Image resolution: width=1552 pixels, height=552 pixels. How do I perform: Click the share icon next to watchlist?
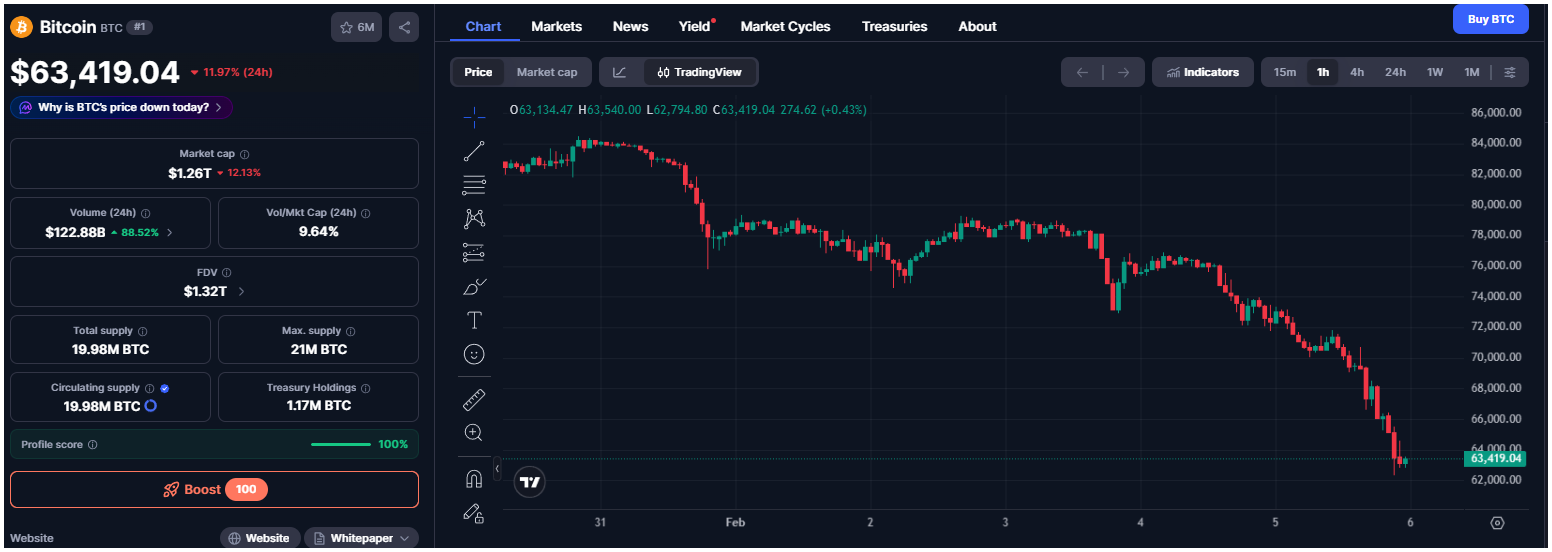point(404,27)
